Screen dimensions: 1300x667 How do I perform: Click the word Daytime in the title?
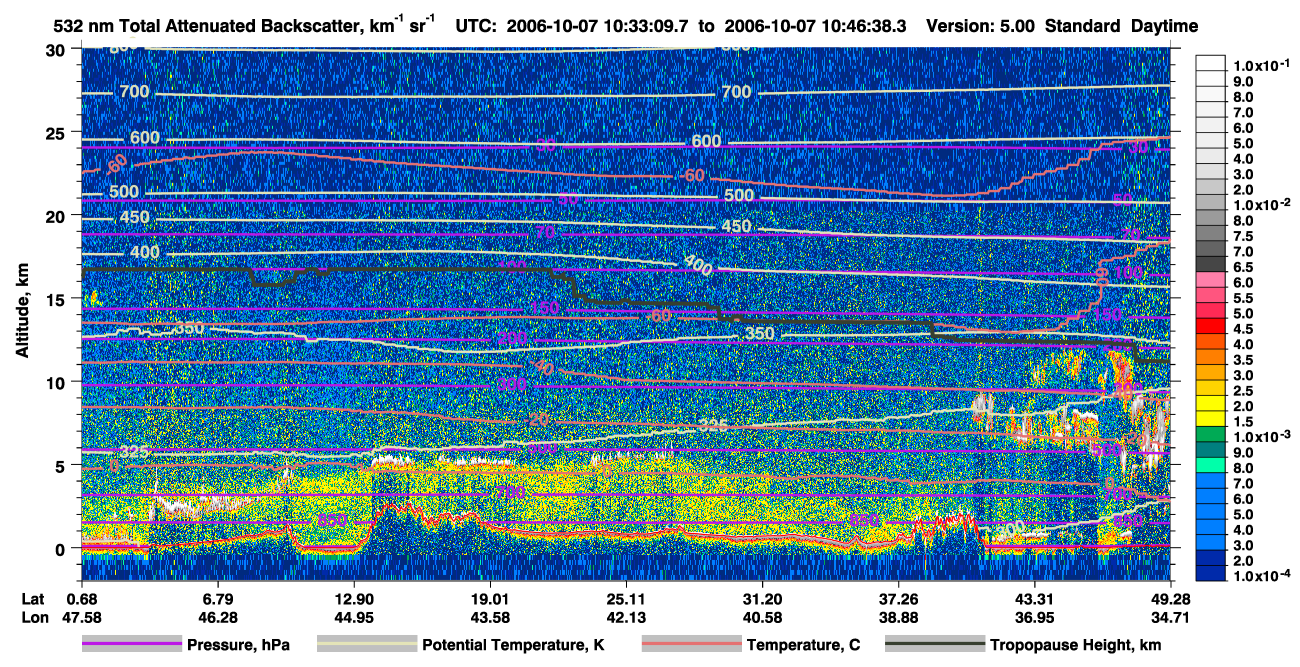tap(1164, 27)
